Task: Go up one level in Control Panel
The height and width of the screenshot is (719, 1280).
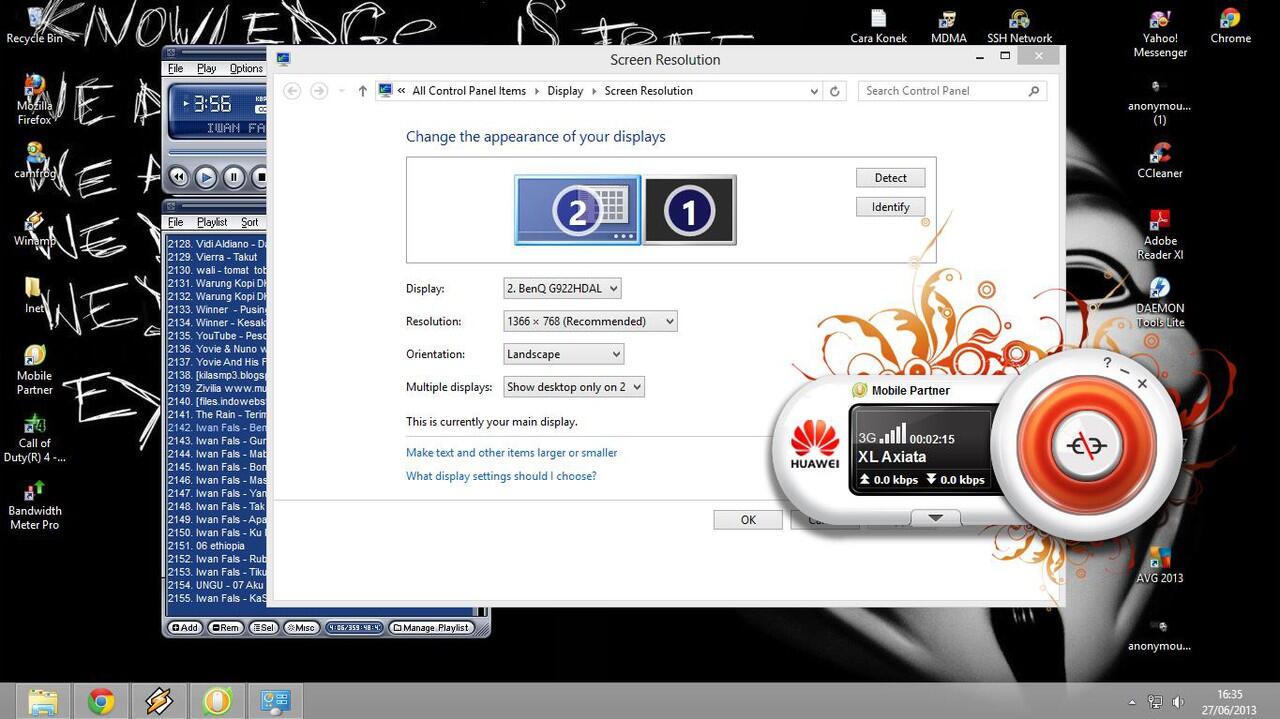Action: click(362, 91)
